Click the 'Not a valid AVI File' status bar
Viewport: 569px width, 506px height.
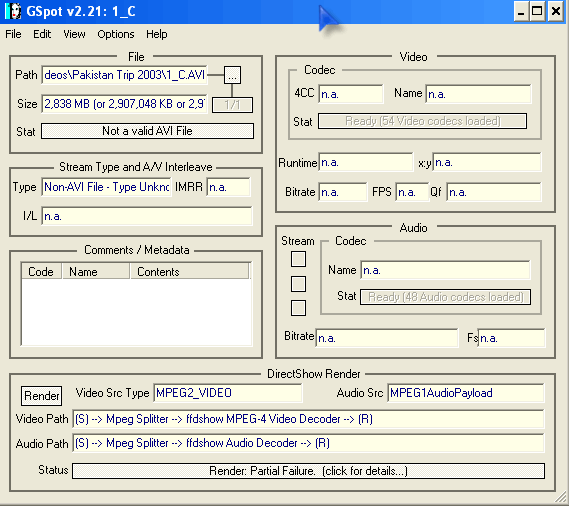click(x=147, y=131)
